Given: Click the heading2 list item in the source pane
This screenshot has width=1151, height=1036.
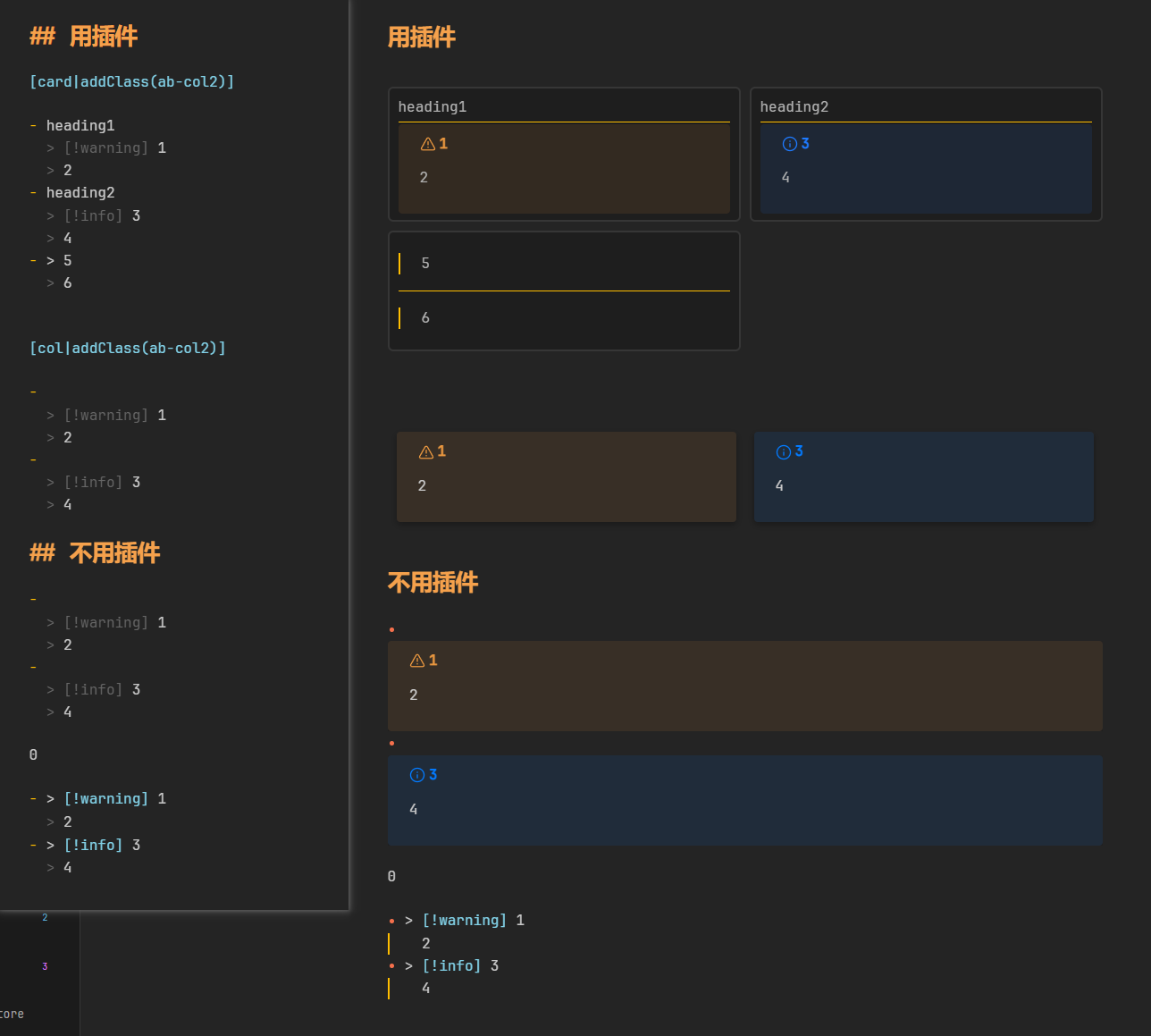Looking at the screenshot, I should pyautogui.click(x=80, y=193).
